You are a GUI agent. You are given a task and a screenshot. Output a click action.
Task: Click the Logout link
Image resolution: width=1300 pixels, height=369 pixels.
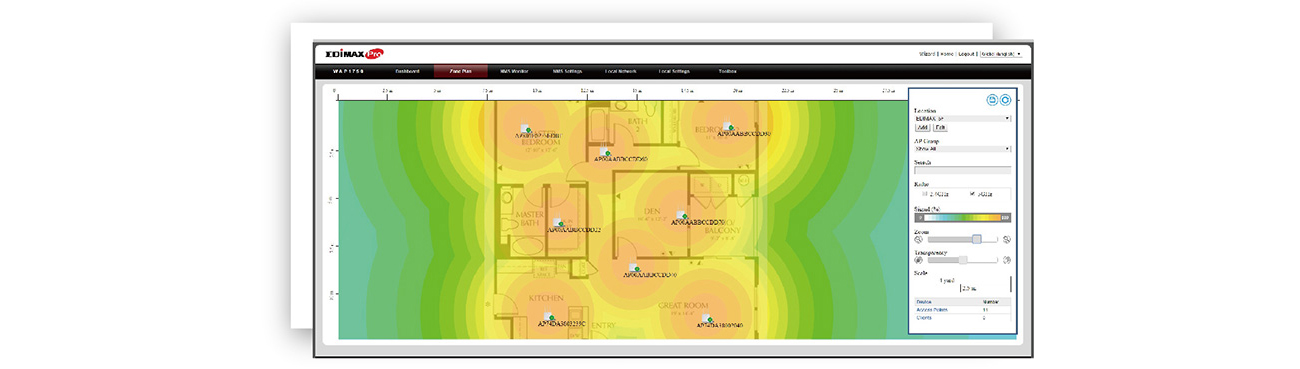point(965,54)
